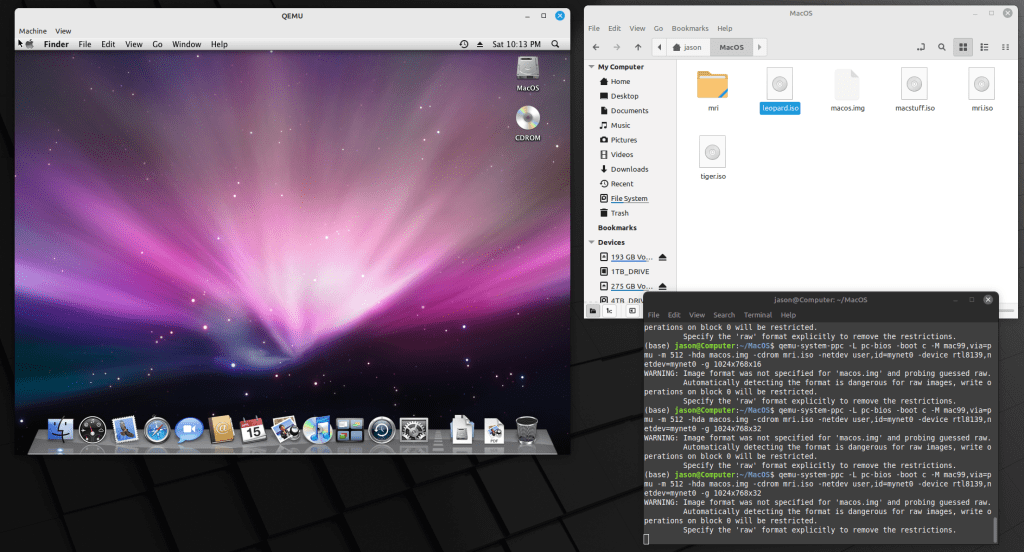Switch file manager to list view
1024x552 pixels.
tap(985, 47)
